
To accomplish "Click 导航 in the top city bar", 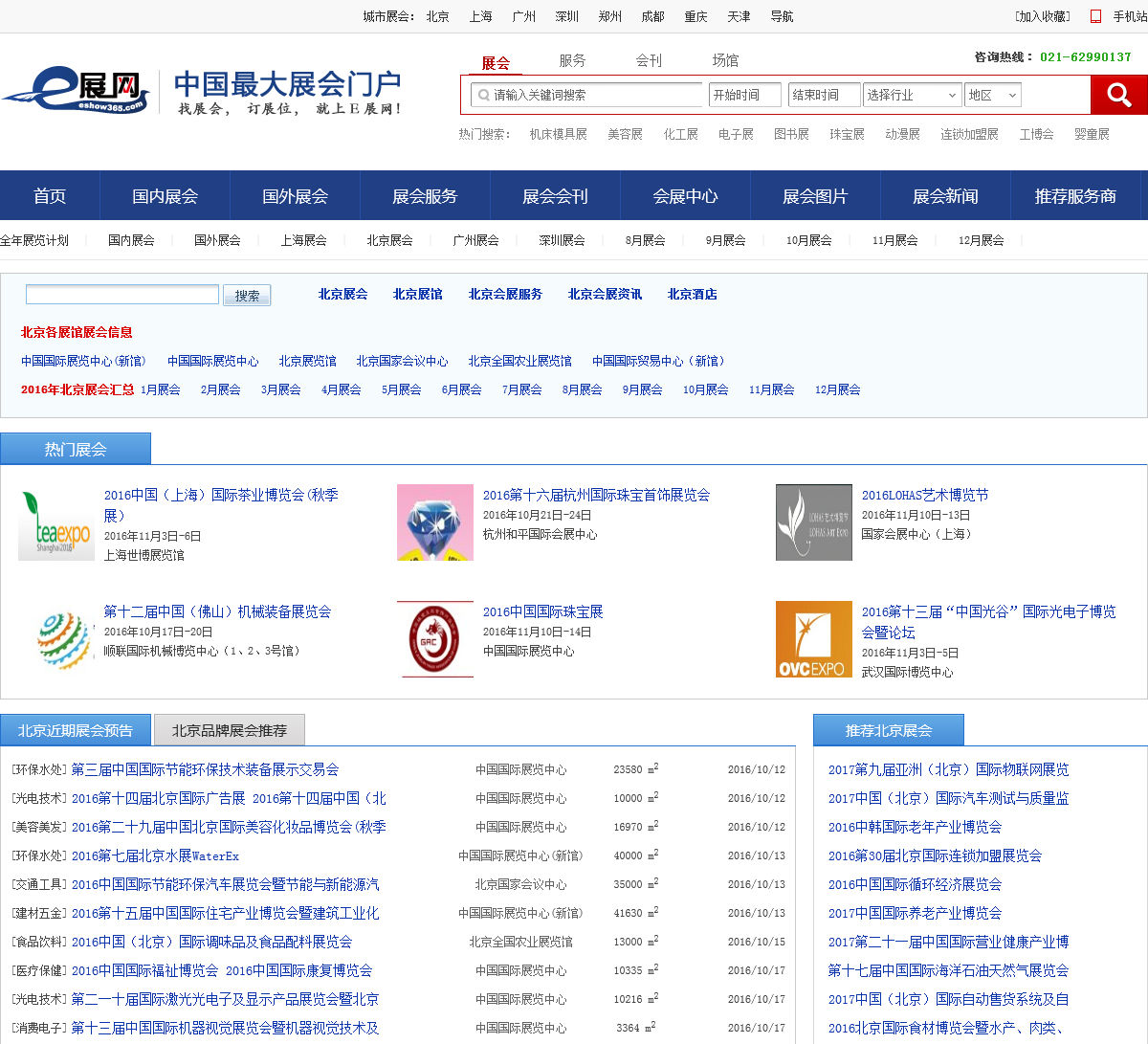I will pos(783,16).
